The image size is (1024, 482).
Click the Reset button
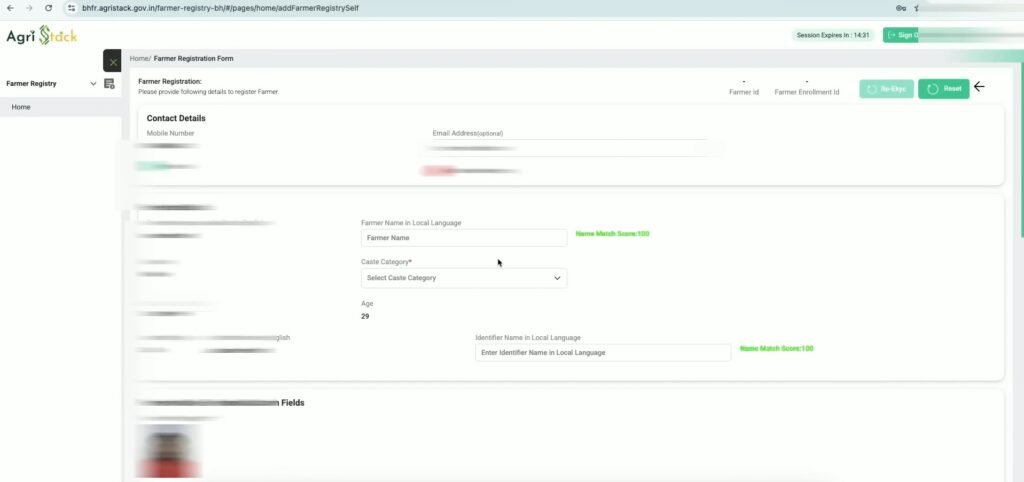944,89
